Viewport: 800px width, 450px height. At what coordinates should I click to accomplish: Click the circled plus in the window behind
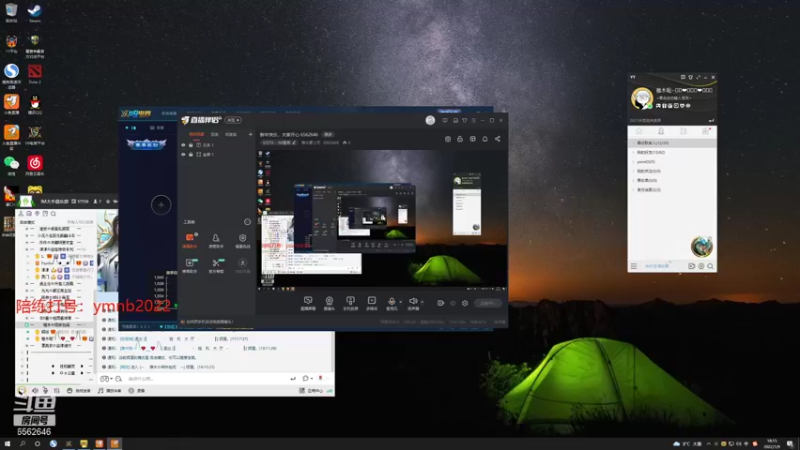161,205
